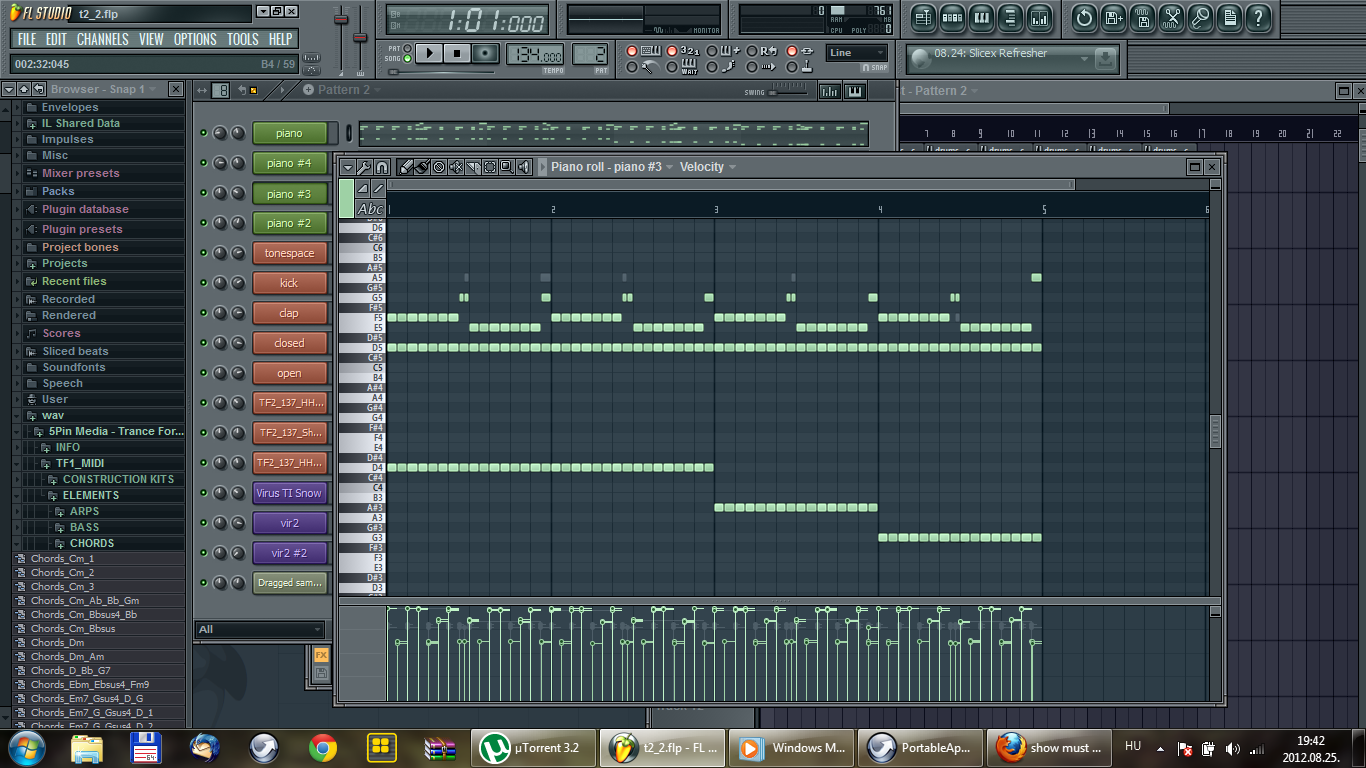Select the Paint brush tool in piano roll
Viewport: 1366px width, 768px height.
click(x=422, y=167)
